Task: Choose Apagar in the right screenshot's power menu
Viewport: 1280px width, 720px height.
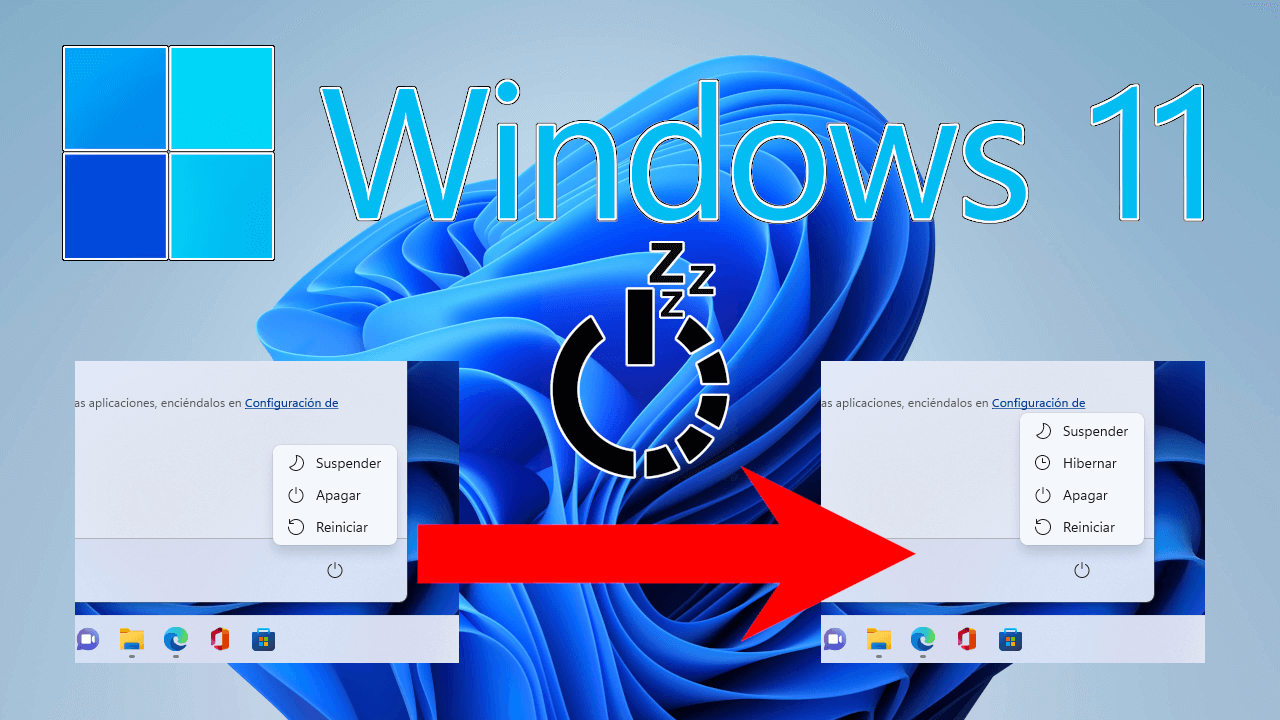Action: pos(1081,495)
